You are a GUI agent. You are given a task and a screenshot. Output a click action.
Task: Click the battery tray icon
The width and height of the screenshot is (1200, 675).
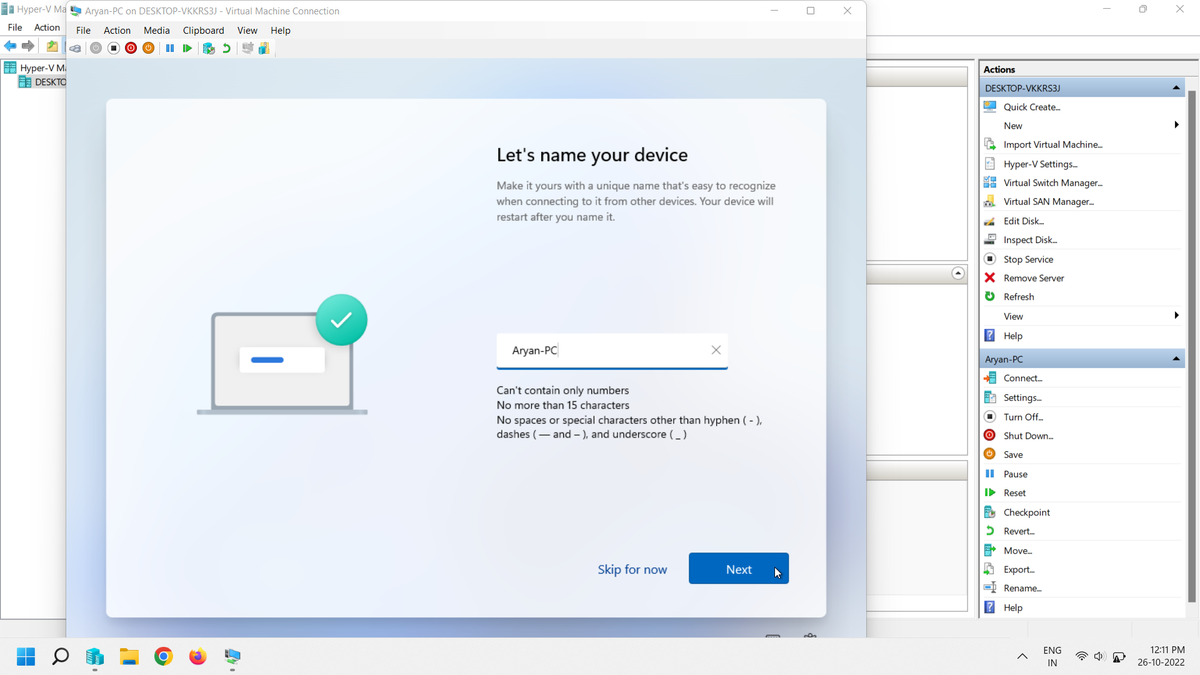pos(1119,656)
